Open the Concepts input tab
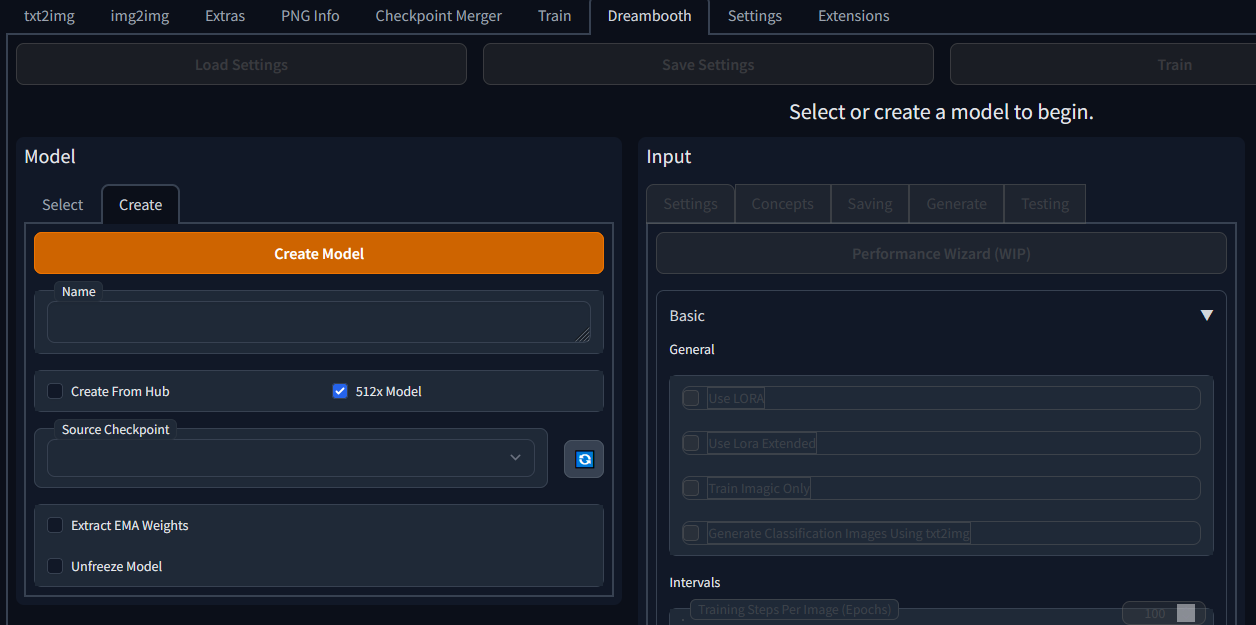 782,204
